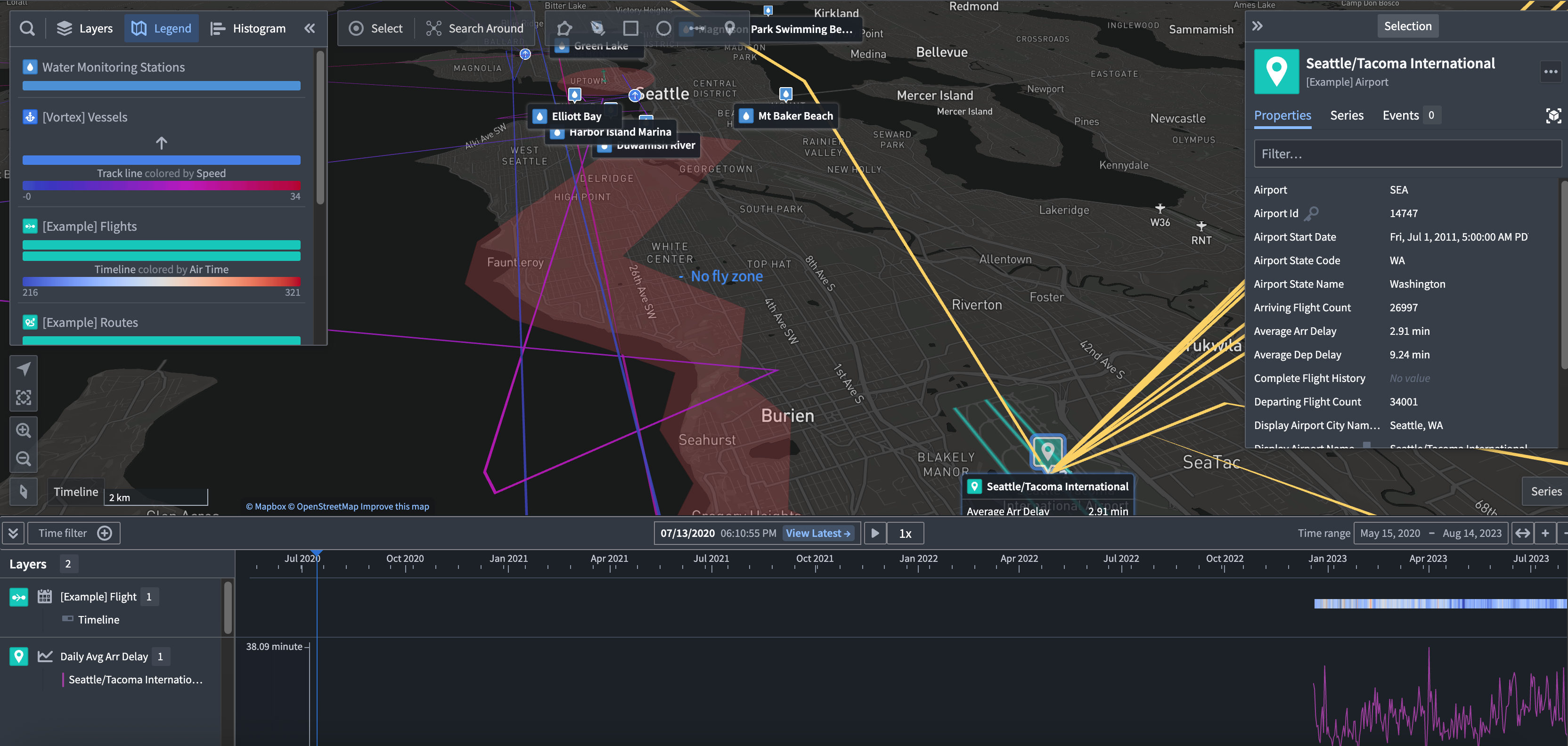Click the Selection header button
1568x746 pixels.
[1407, 26]
